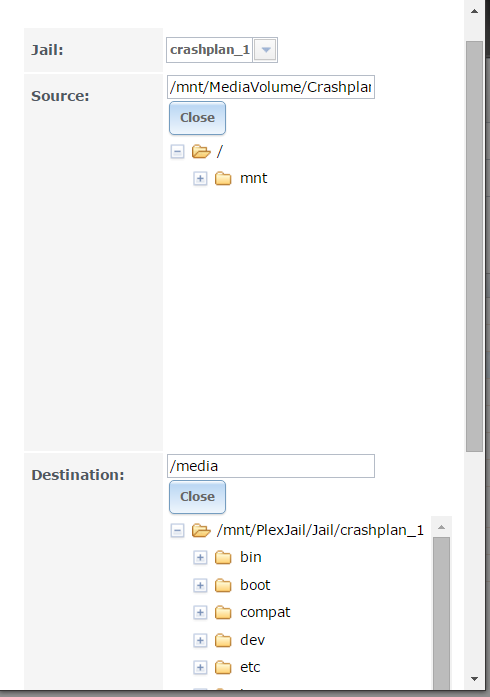Screen dimensions: 490x697
Task: Click the Destination path input field
Action: pos(271,466)
